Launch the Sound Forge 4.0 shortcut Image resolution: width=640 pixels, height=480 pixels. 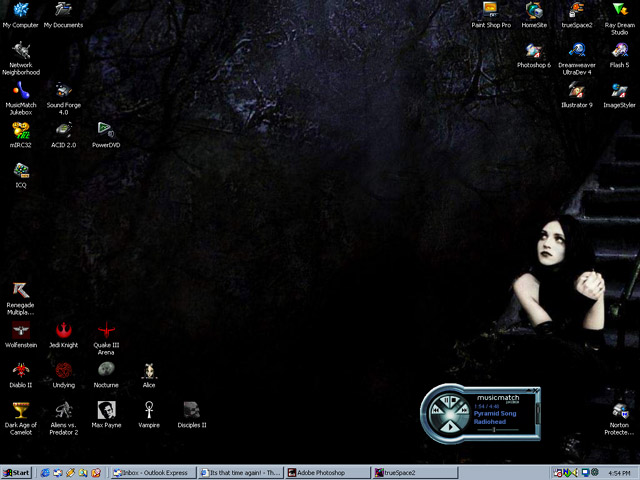pos(64,98)
